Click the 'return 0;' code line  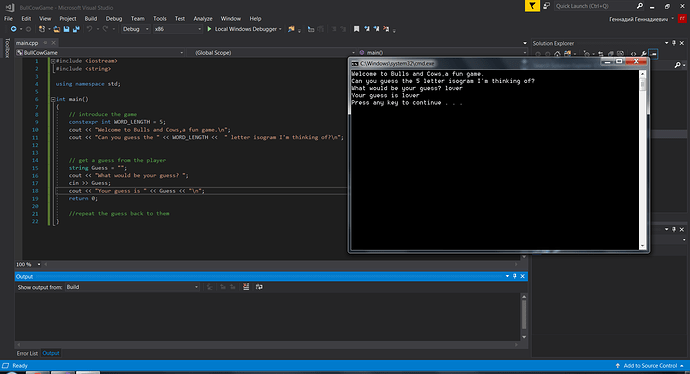pos(83,198)
